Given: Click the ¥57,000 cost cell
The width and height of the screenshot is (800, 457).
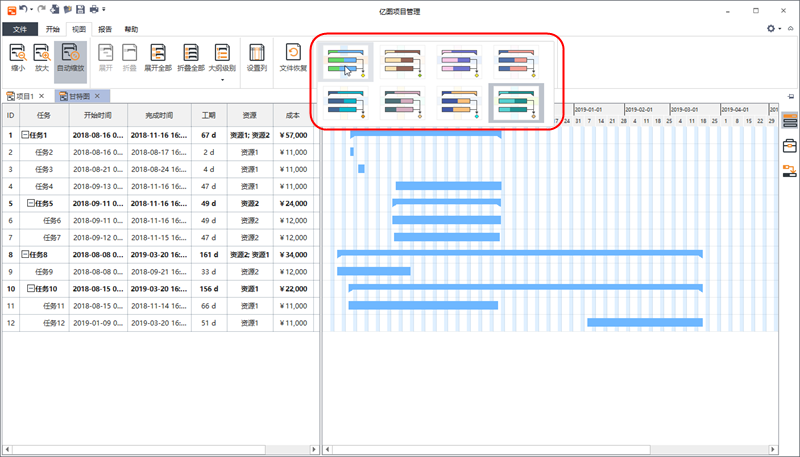Looking at the screenshot, I should (293, 135).
